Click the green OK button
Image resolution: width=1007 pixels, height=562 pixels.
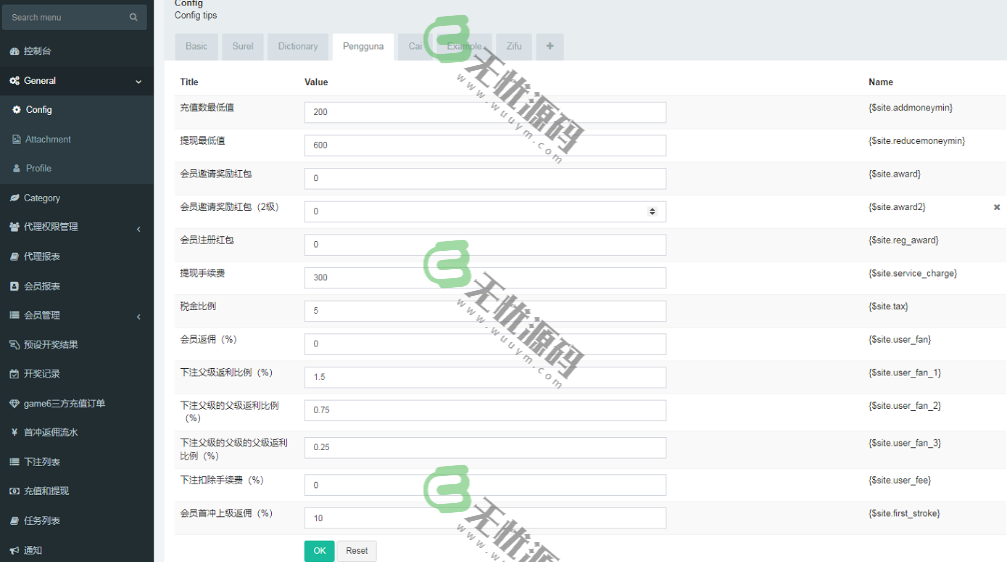pyautogui.click(x=319, y=551)
